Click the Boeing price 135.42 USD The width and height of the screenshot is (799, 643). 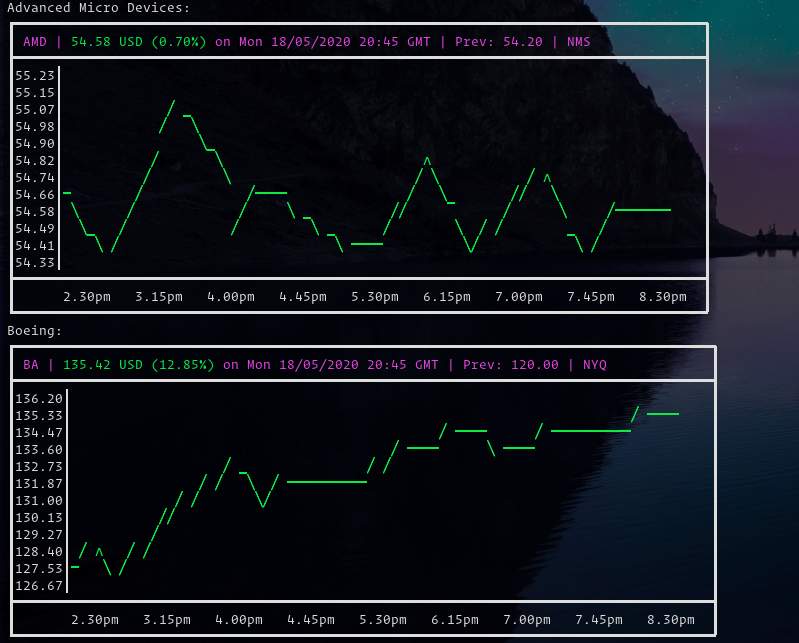tap(103, 365)
